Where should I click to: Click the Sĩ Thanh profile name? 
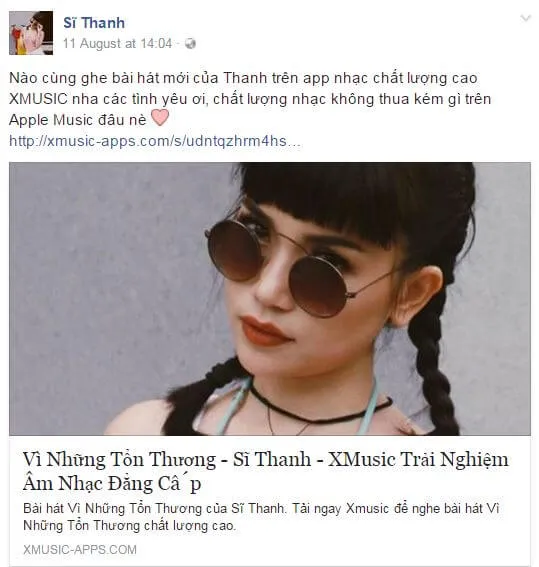point(94,23)
